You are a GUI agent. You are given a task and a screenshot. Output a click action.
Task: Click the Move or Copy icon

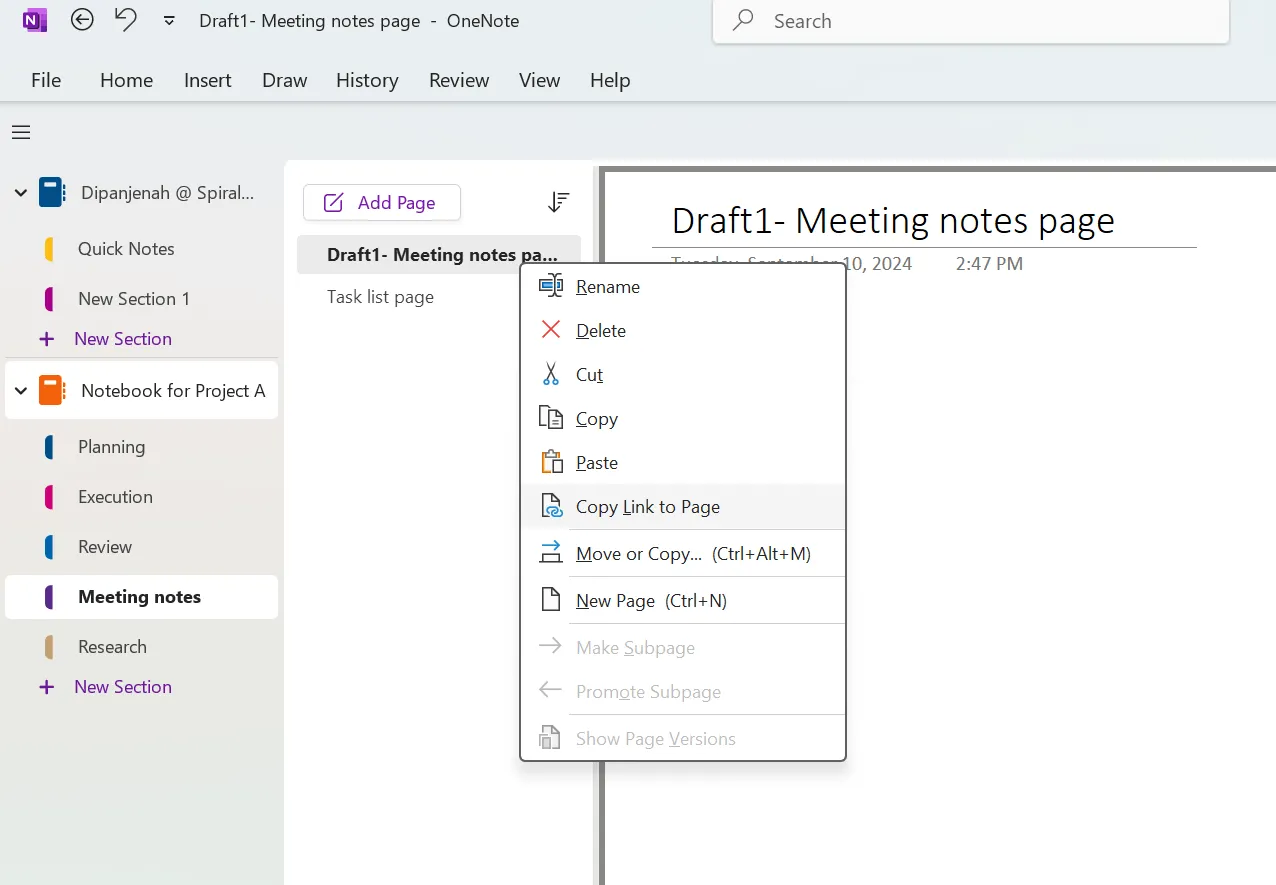(x=551, y=552)
